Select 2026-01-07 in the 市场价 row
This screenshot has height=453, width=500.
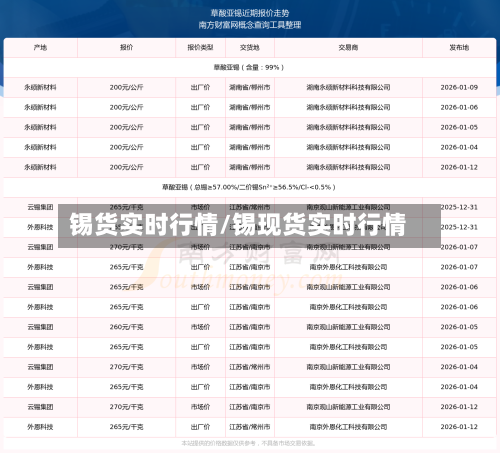(459, 247)
